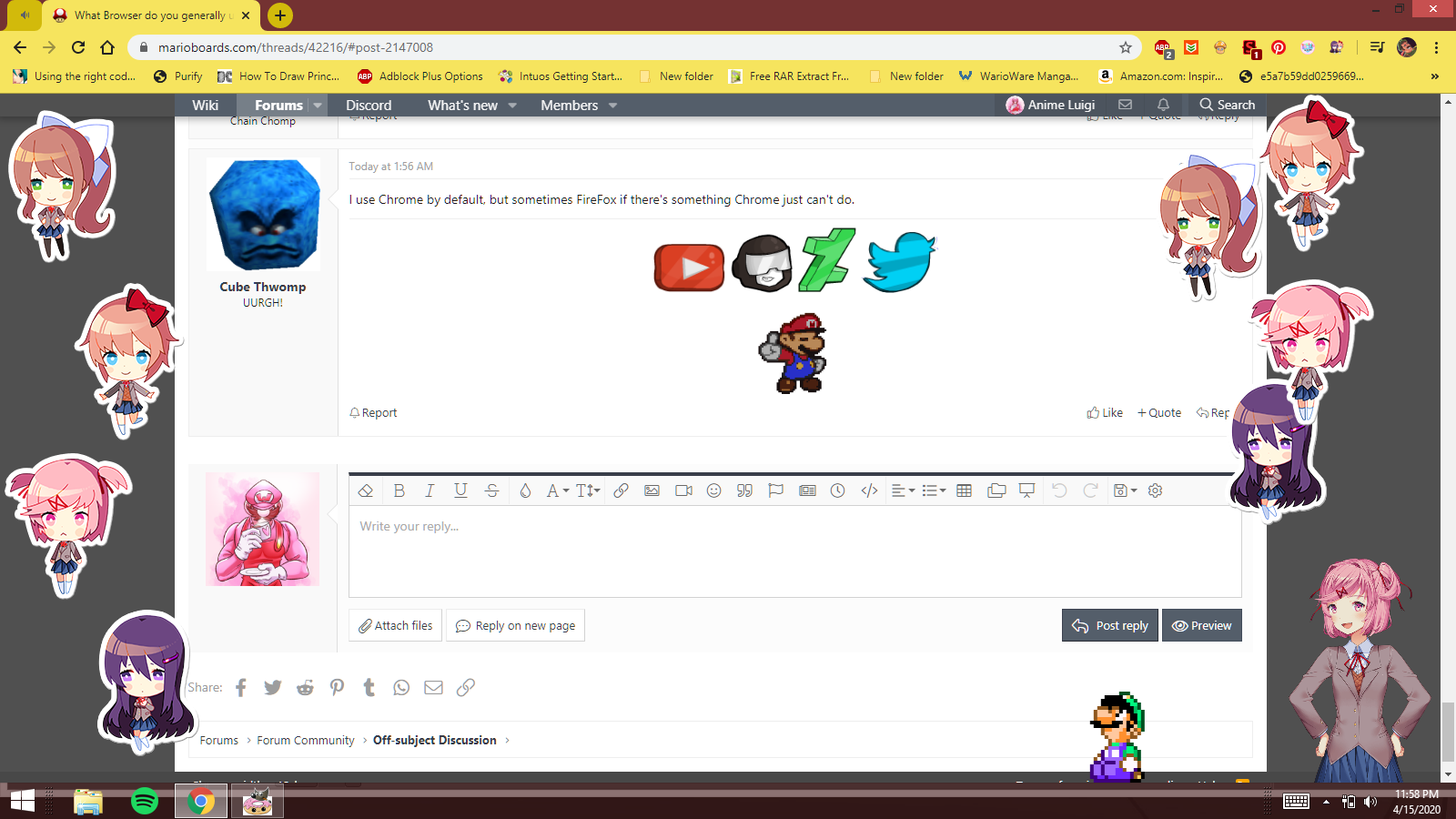The width and height of the screenshot is (1456, 819).
Task: Expand the Members dropdown arrow
Action: (x=613, y=106)
